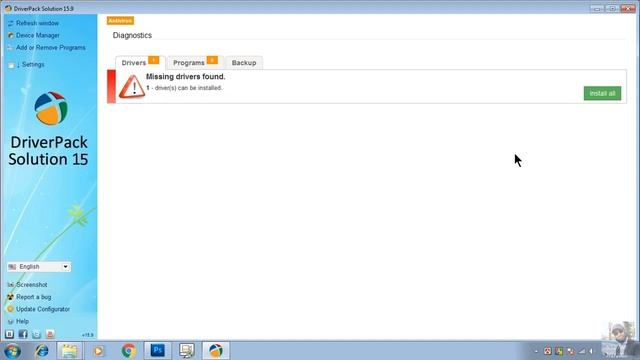640x360 pixels.
Task: Open Device Manager from the sidebar
Action: [38, 36]
